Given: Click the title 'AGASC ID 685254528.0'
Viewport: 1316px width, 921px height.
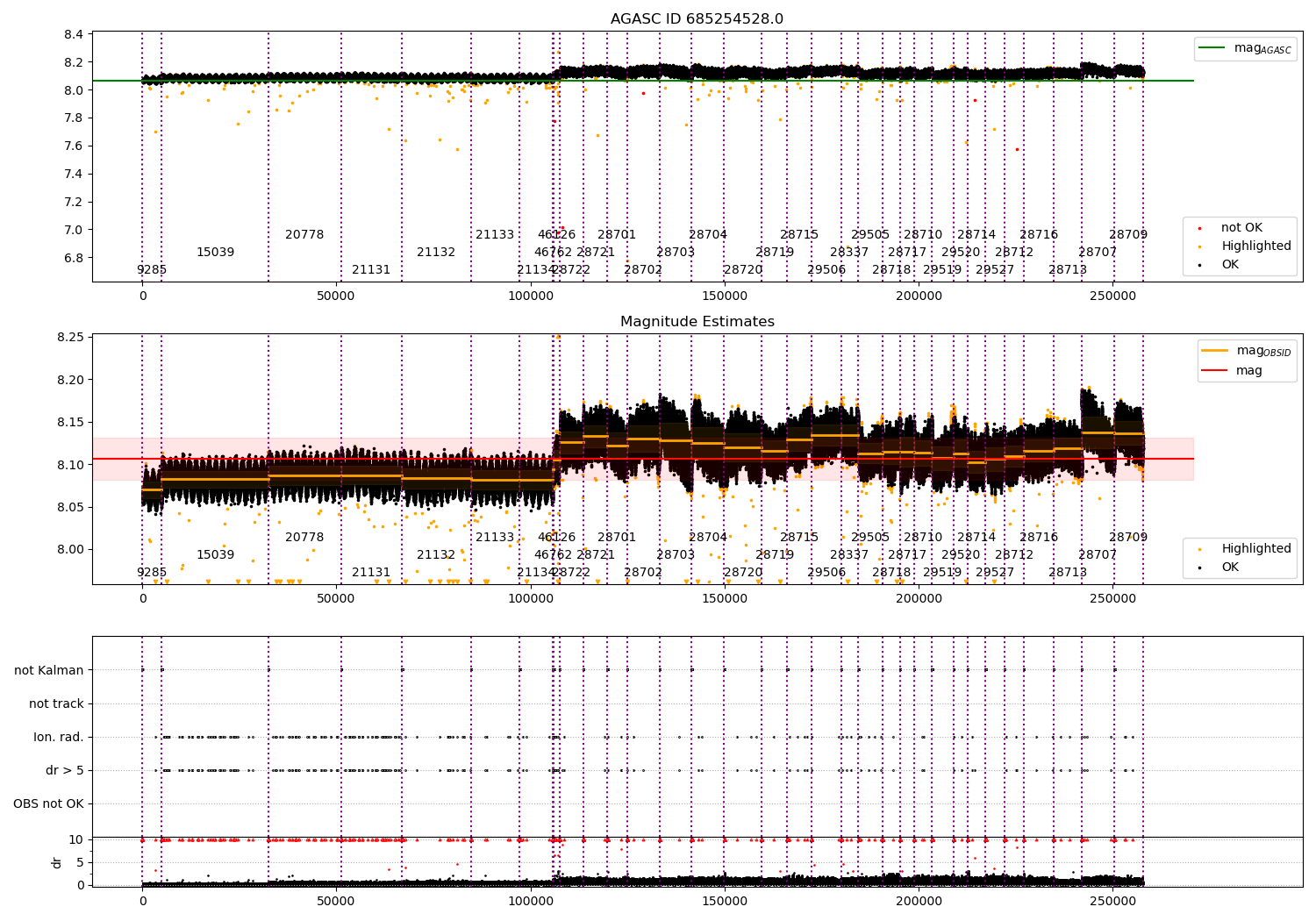Looking at the screenshot, I should (697, 19).
